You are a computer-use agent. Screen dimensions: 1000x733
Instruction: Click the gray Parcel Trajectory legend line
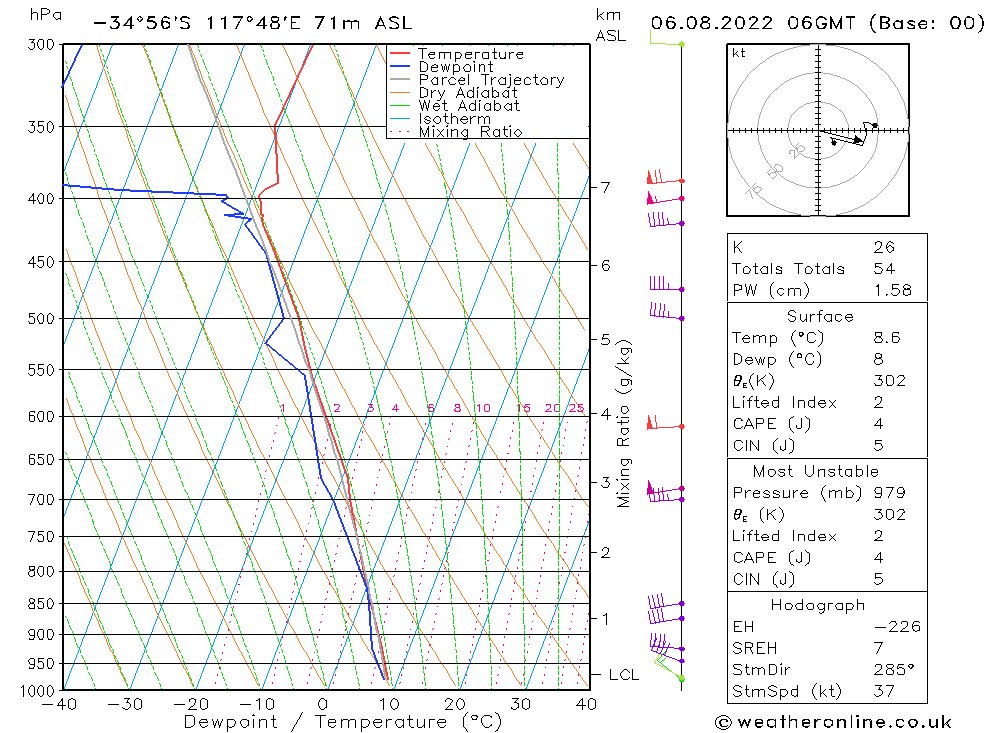click(x=399, y=80)
